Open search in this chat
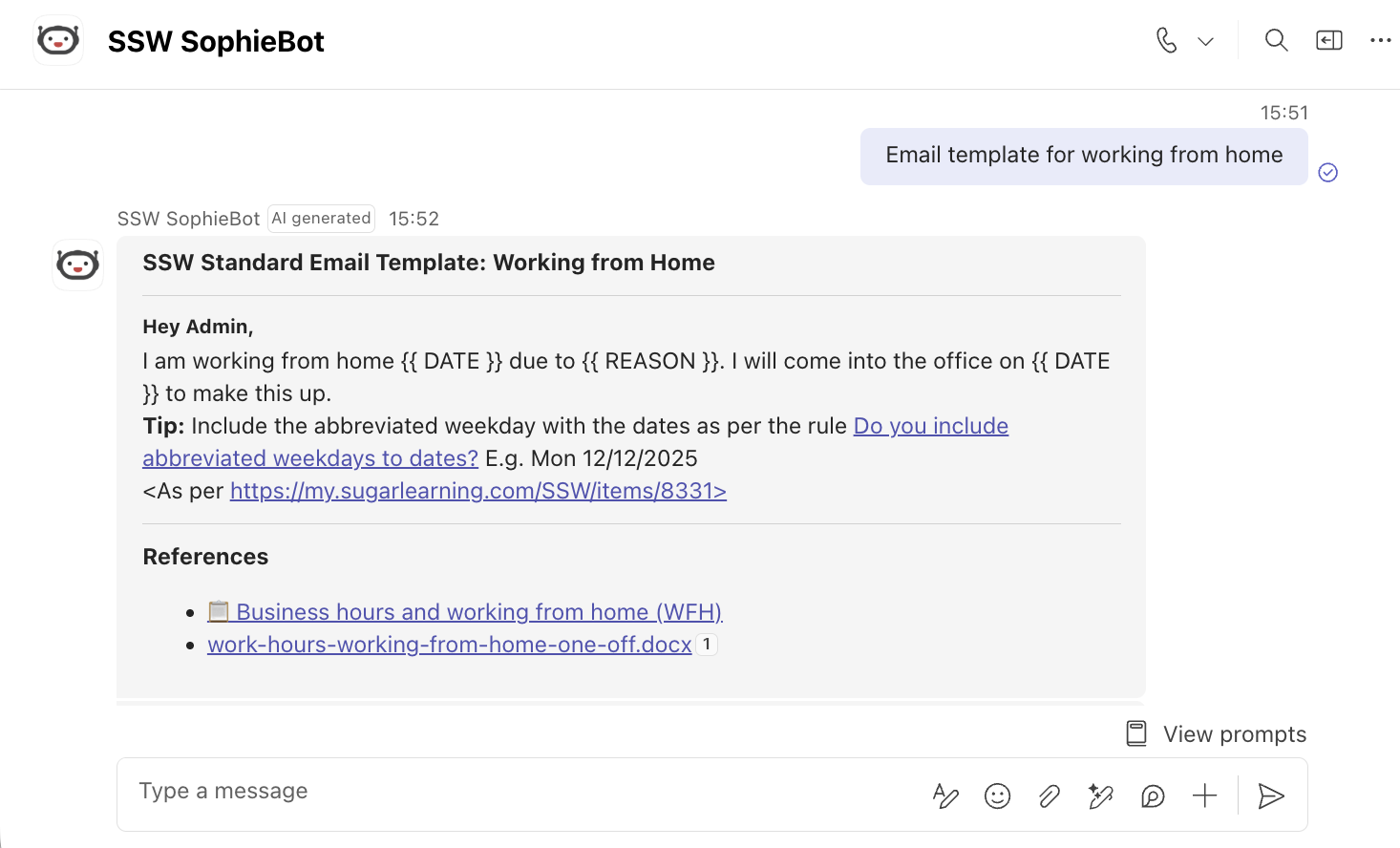Image resolution: width=1400 pixels, height=848 pixels. (1276, 40)
